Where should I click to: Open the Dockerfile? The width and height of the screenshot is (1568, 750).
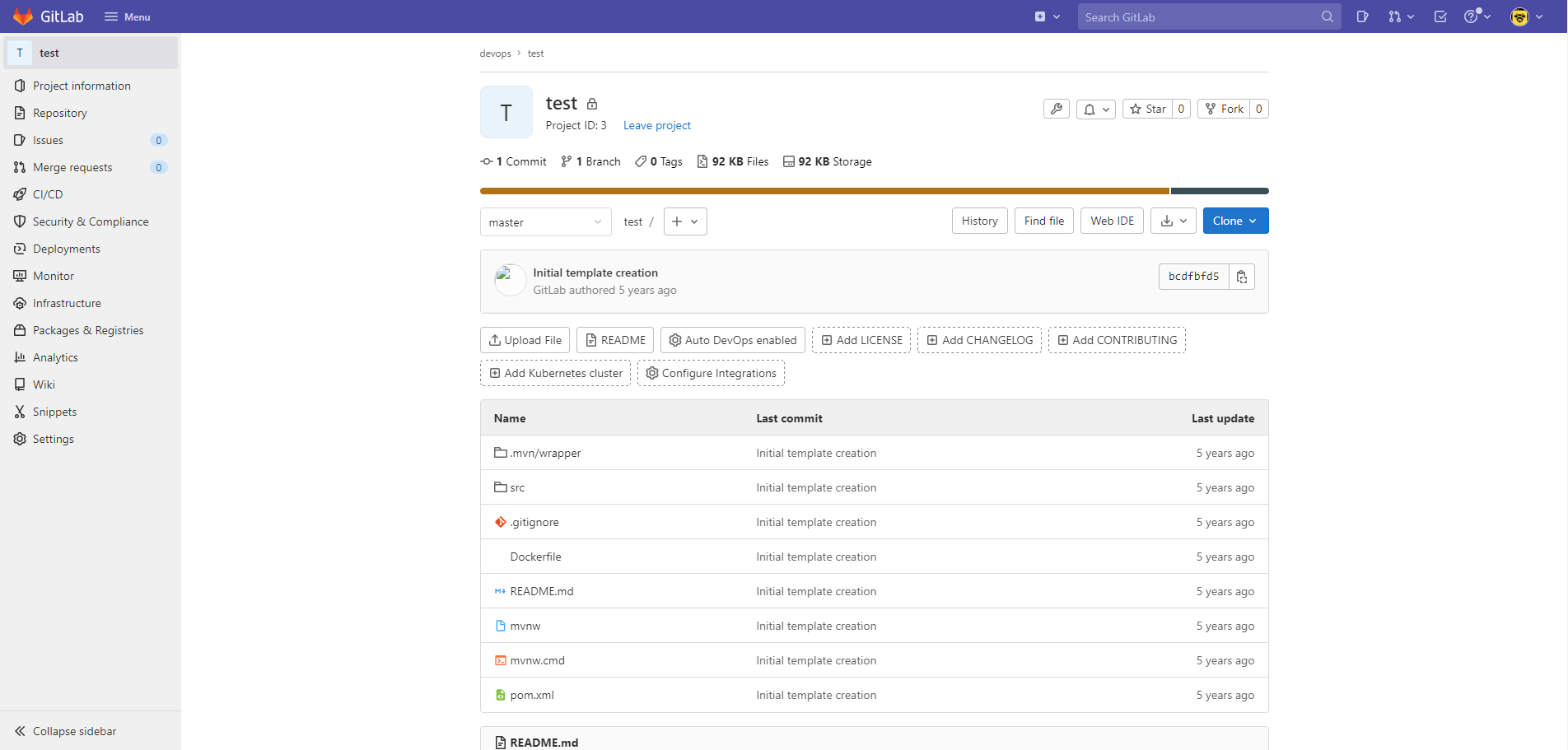pos(535,557)
